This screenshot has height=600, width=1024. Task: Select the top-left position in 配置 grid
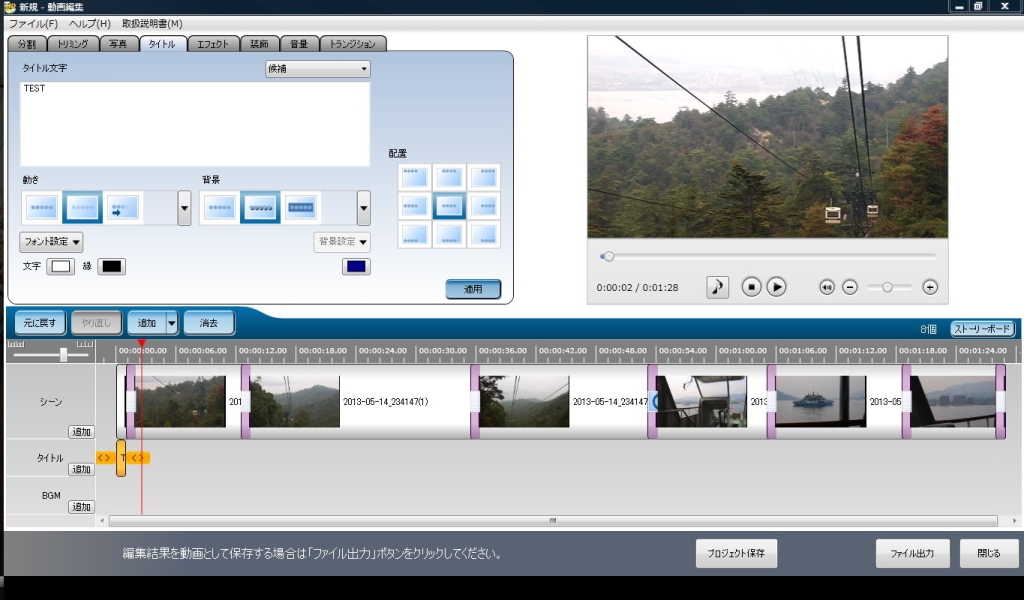click(x=415, y=177)
